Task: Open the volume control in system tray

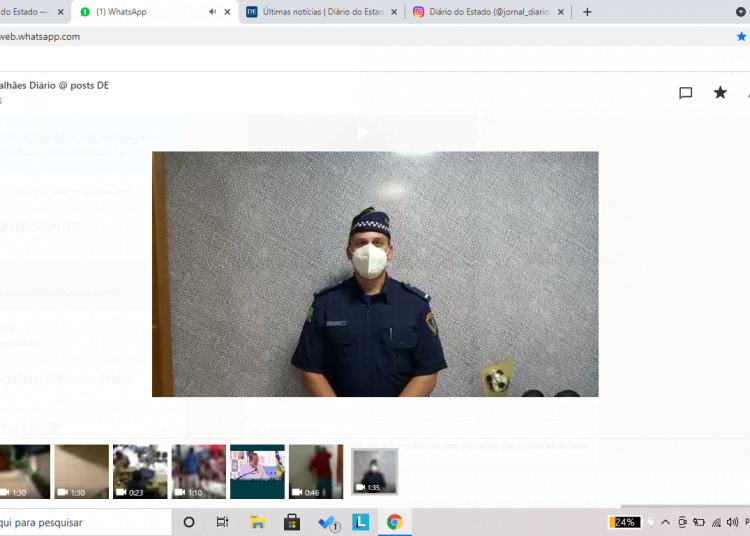Action: [732, 522]
